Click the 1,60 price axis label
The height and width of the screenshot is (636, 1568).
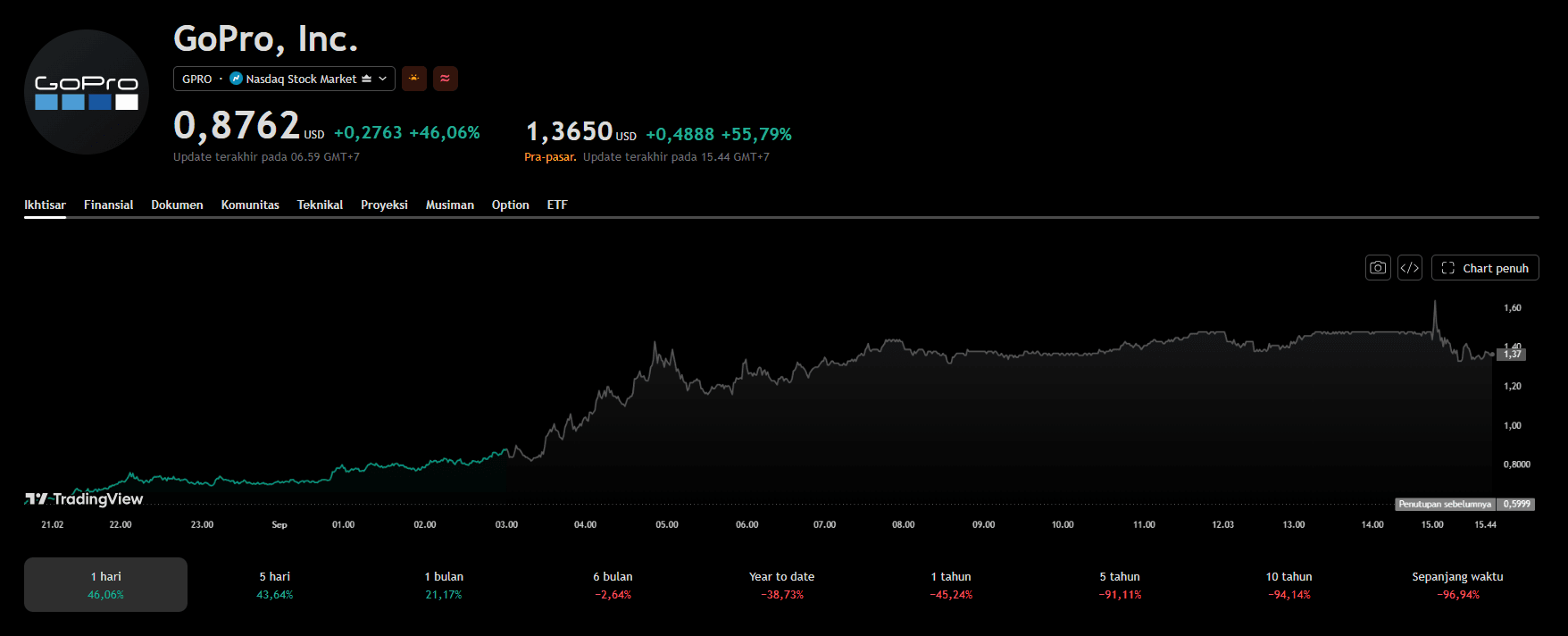click(1512, 307)
